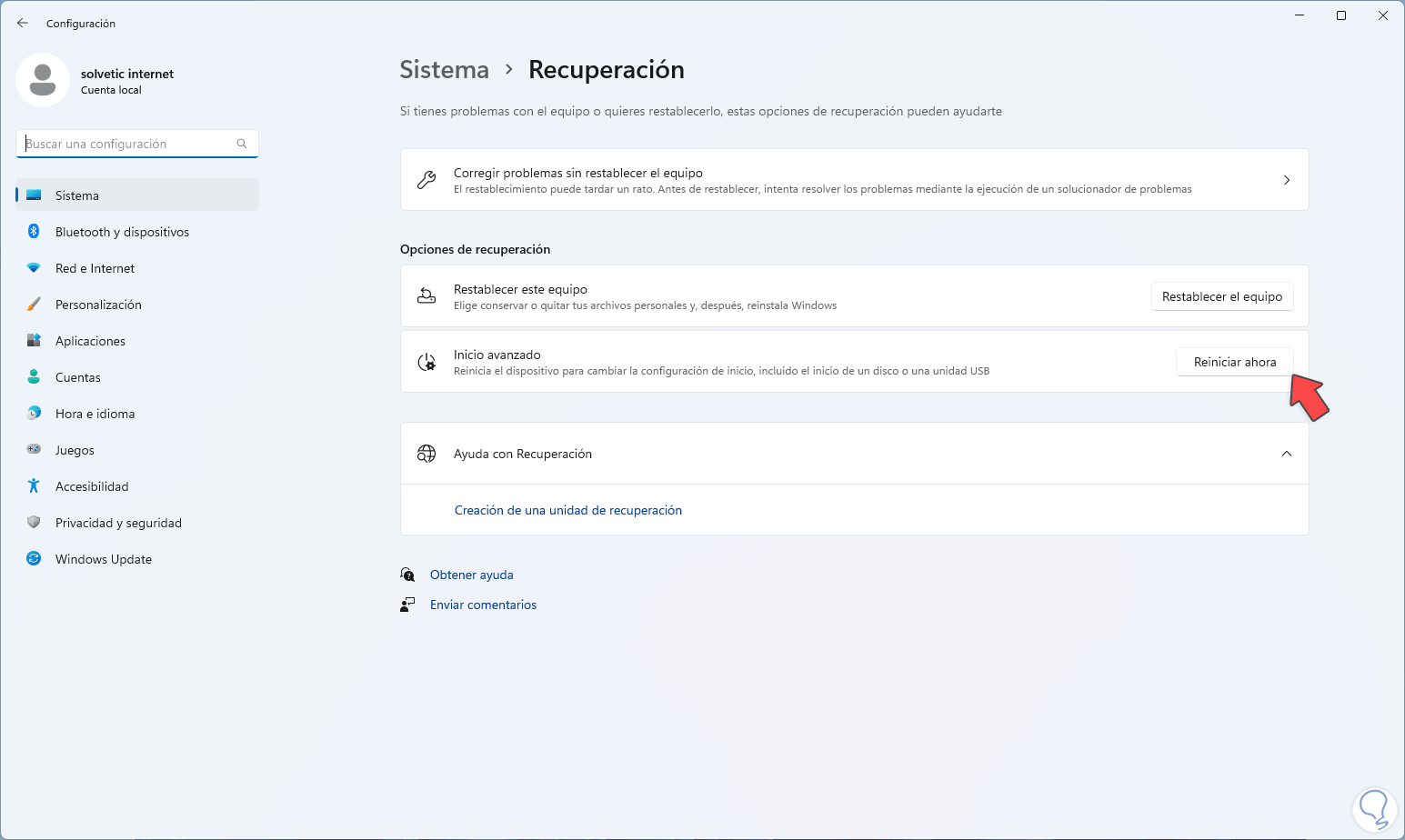Viewport: 1405px width, 840px height.
Task: Click the user profile avatar
Action: (43, 80)
